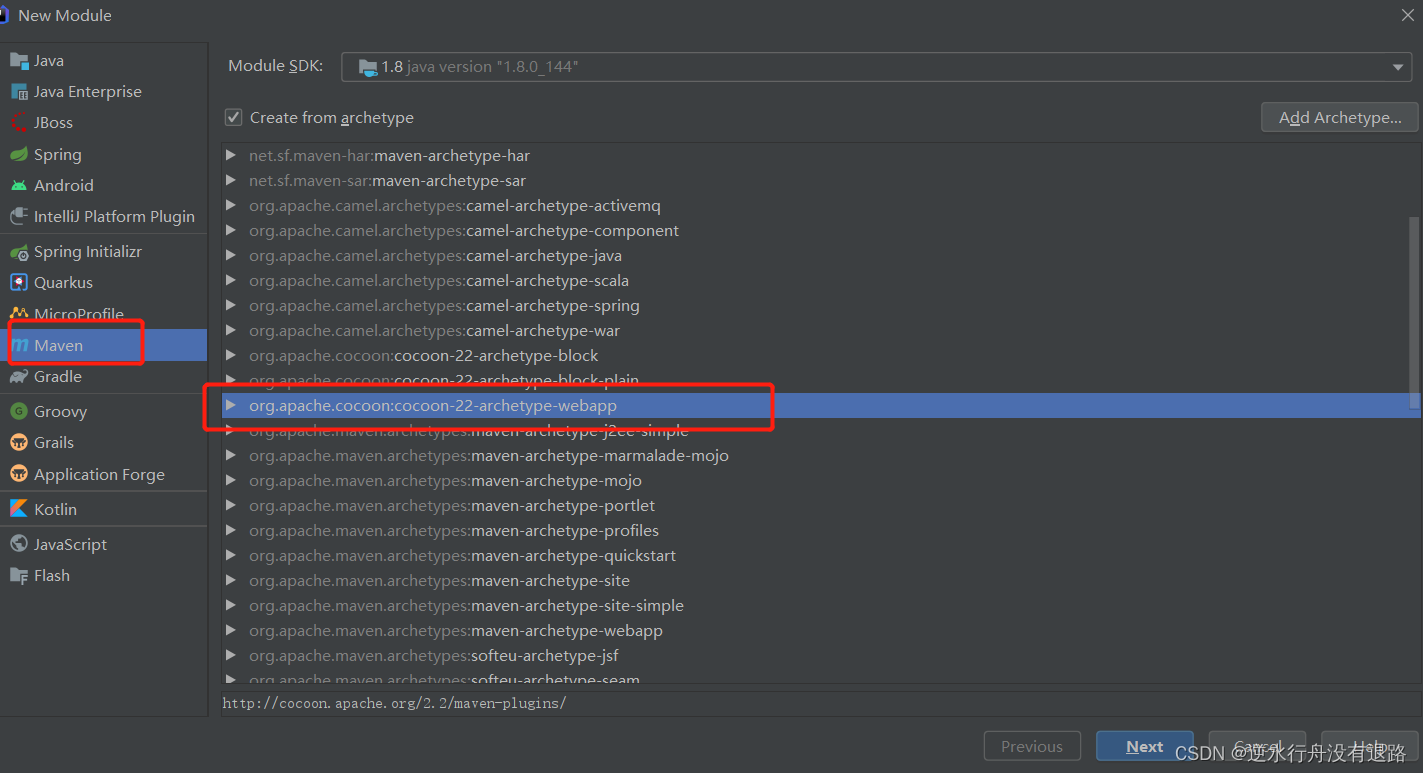Select camel-archetype-component archetype

820,230
